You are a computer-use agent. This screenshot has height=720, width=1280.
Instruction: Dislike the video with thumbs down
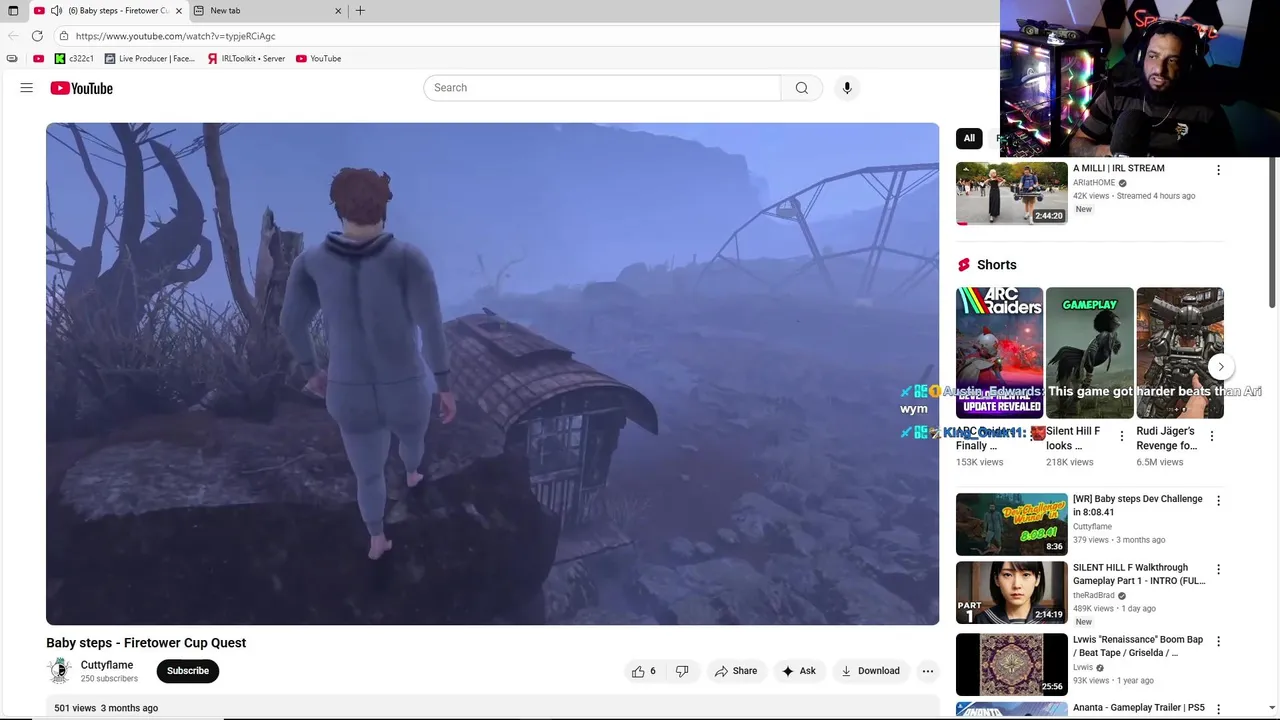coord(682,671)
